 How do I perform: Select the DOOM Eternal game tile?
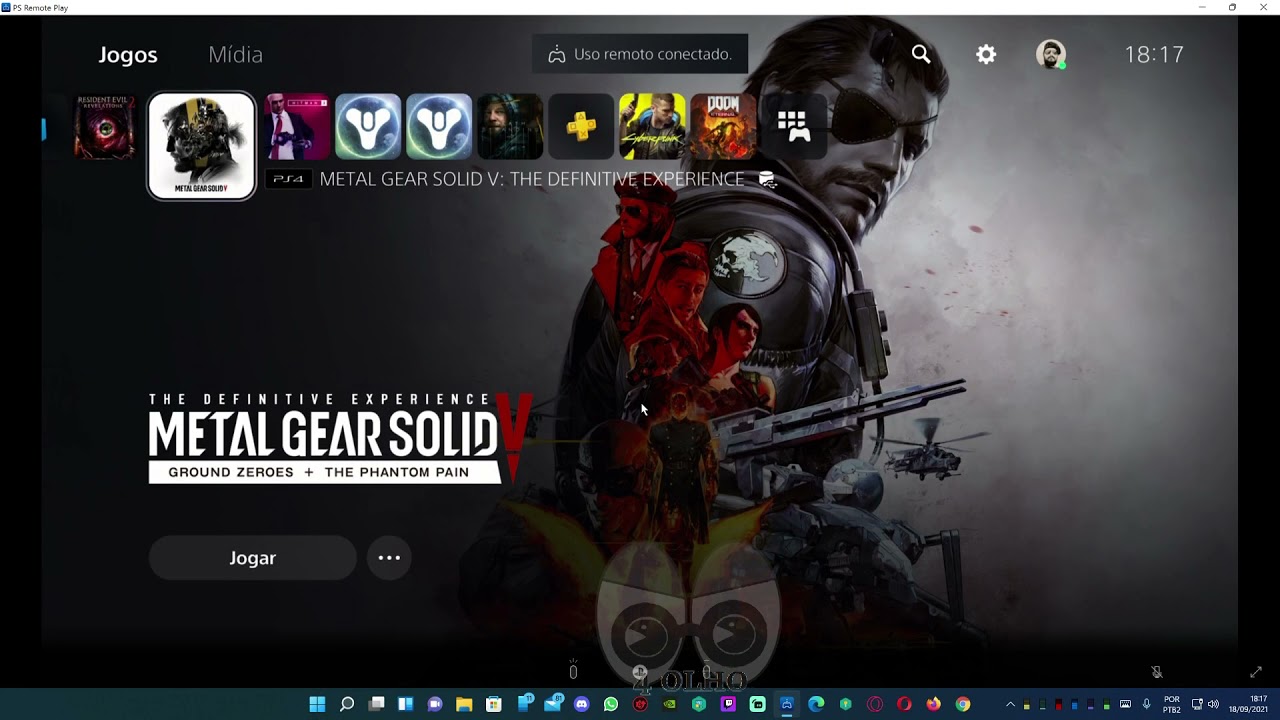pos(723,127)
